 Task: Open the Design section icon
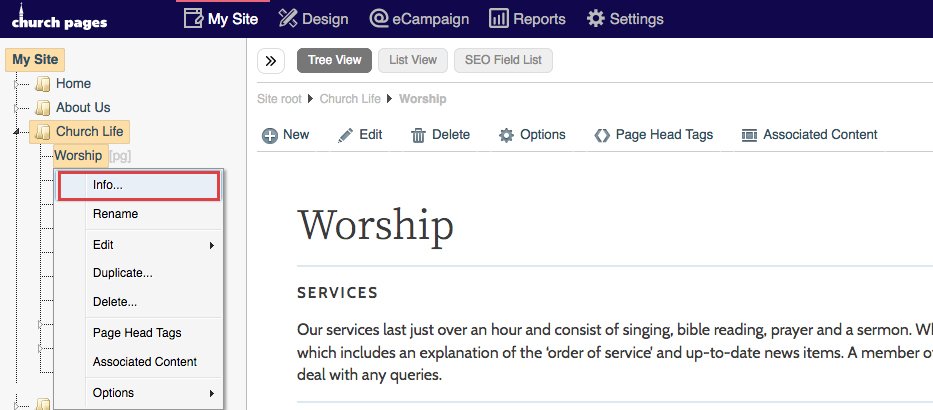288,18
